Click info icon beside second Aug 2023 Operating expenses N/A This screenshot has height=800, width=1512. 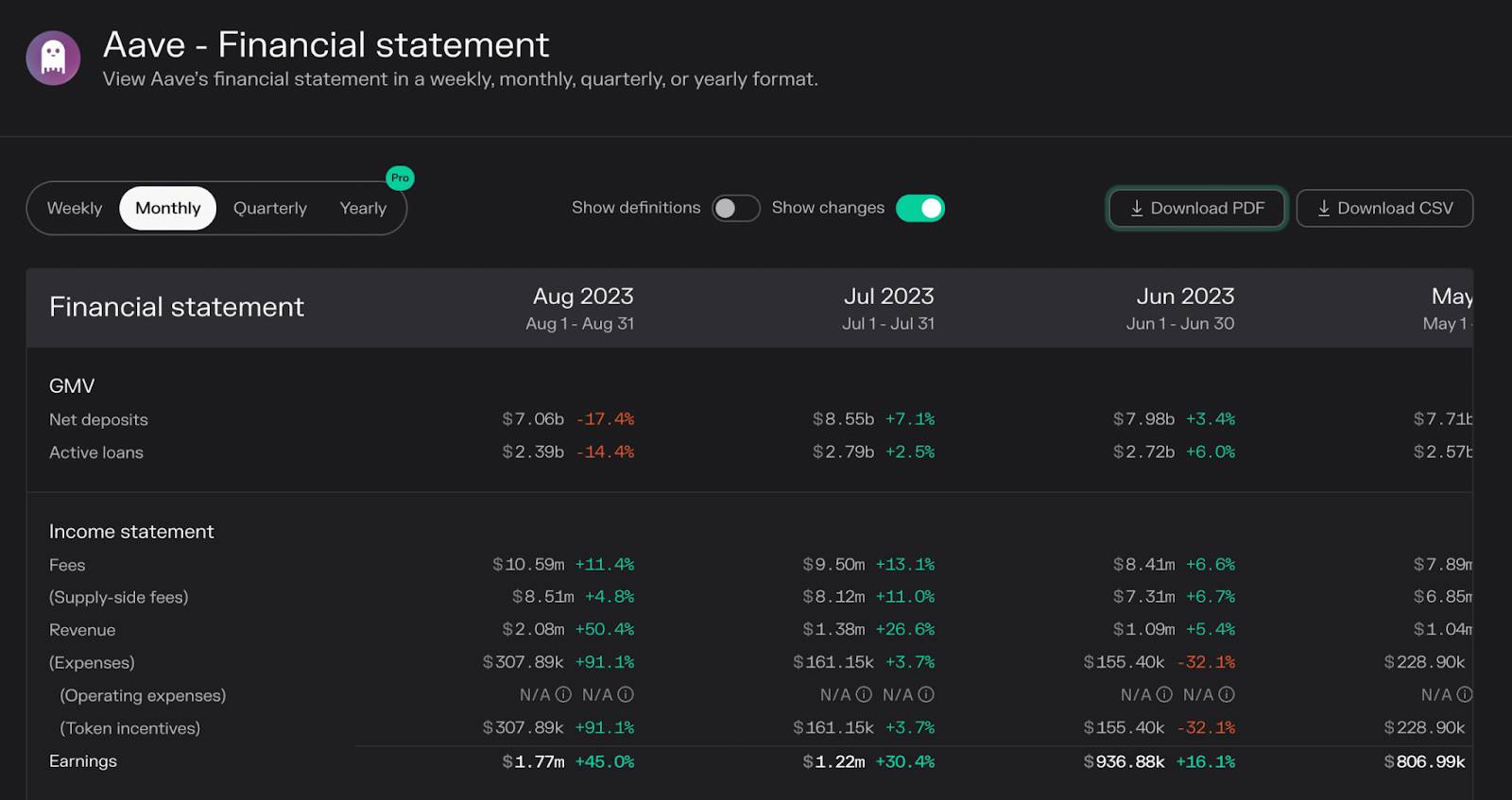(x=626, y=694)
